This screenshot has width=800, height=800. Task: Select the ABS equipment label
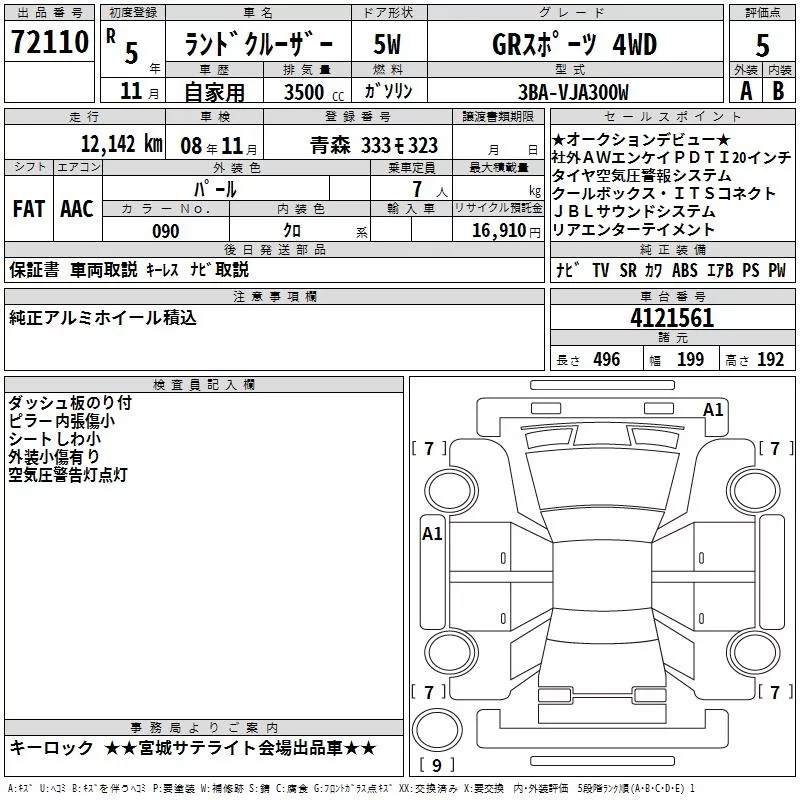pyautogui.click(x=685, y=270)
